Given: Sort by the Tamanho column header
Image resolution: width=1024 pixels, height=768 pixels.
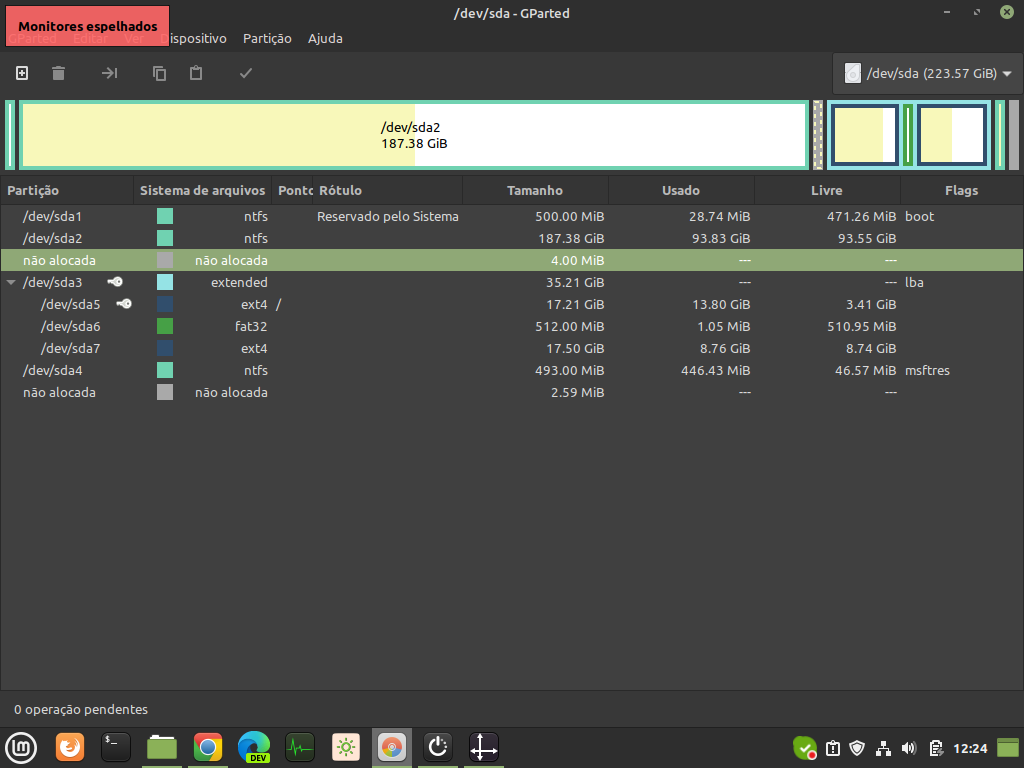Looking at the screenshot, I should click(x=536, y=191).
